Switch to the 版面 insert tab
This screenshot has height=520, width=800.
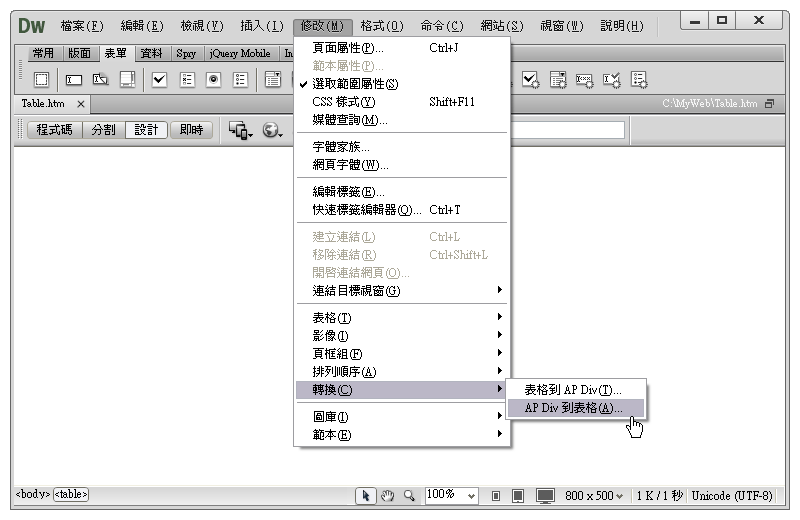(x=81, y=54)
